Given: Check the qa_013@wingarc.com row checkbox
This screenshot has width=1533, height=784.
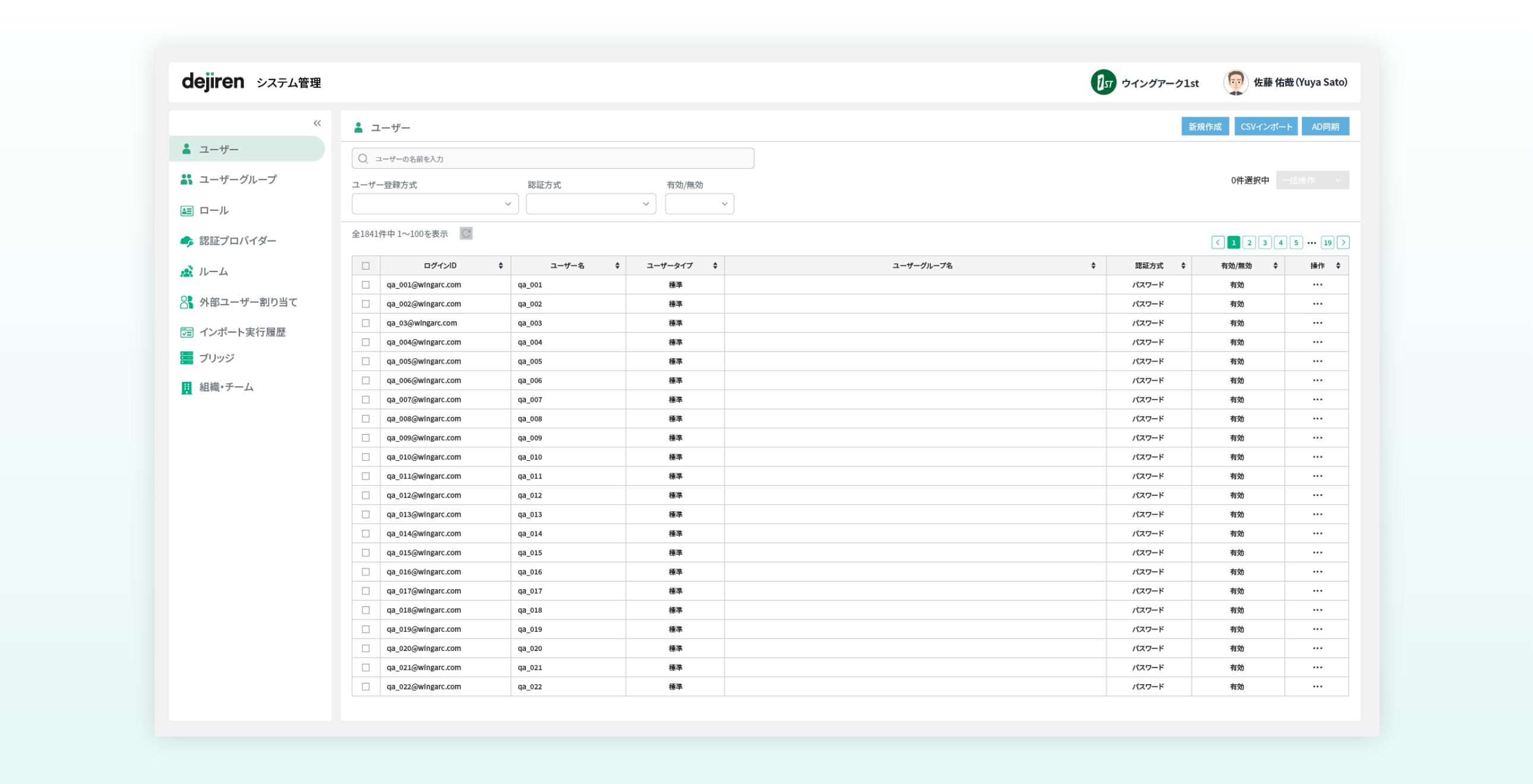Looking at the screenshot, I should (365, 514).
